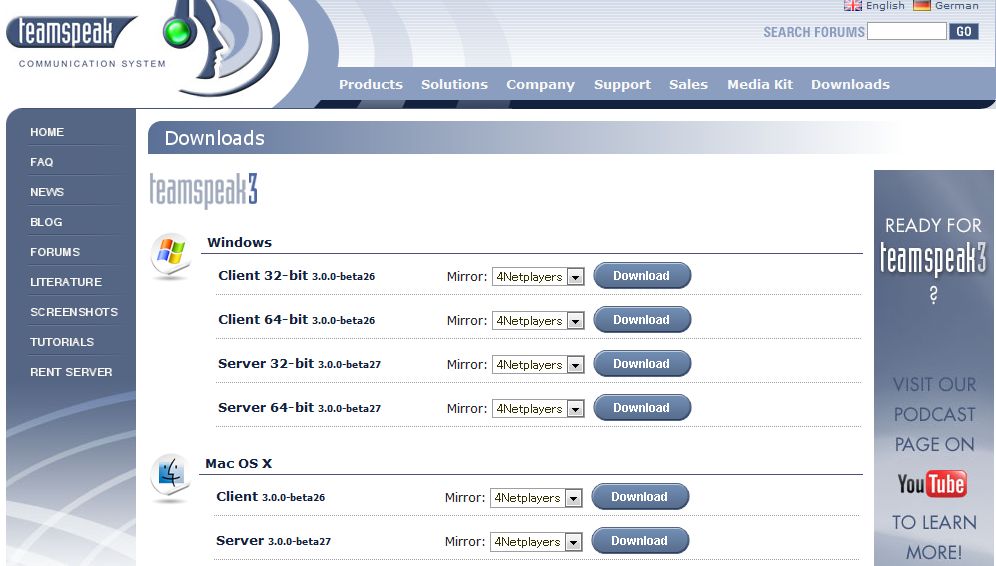Open the Company menu
The image size is (996, 566).
click(541, 84)
